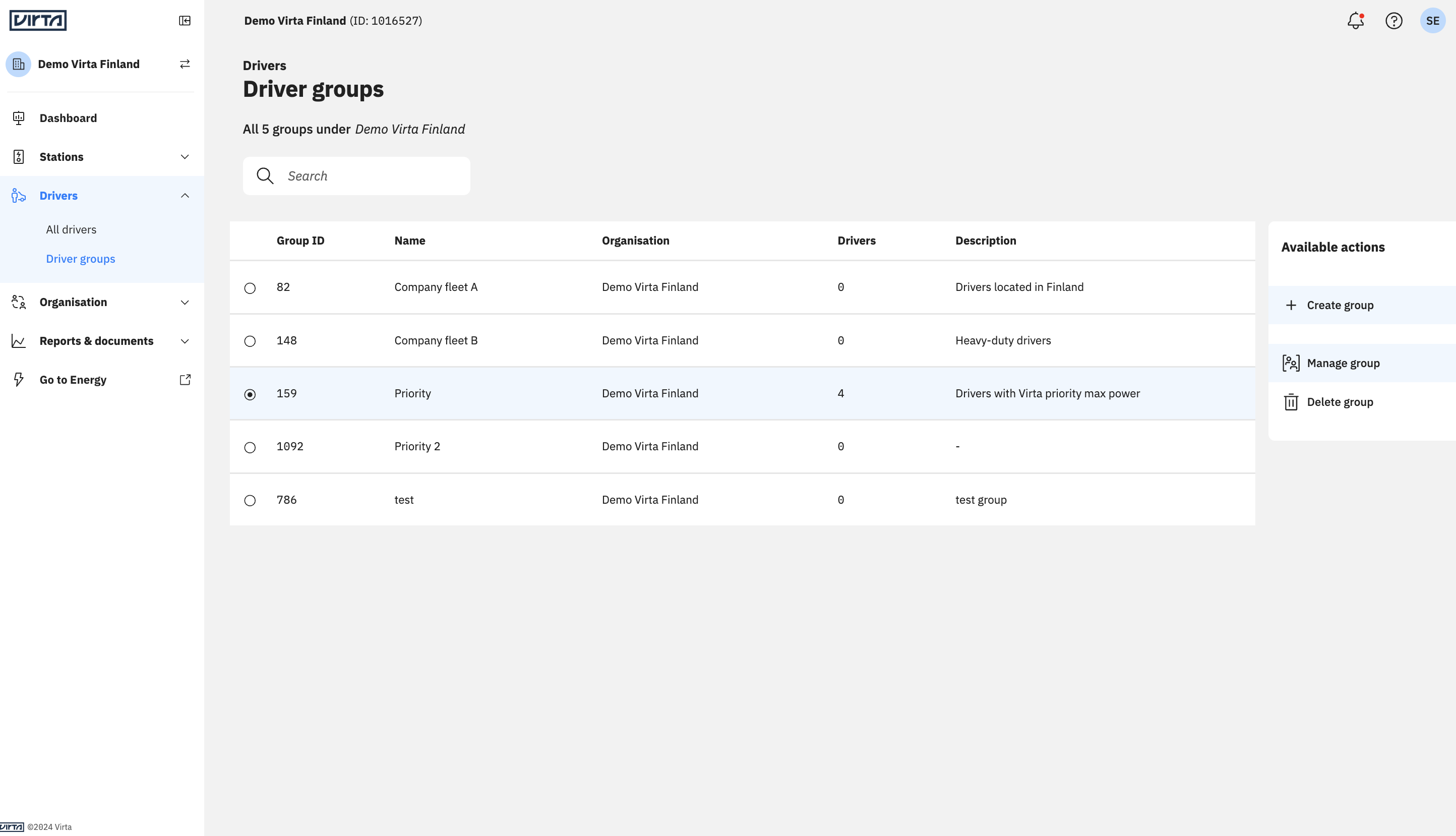The height and width of the screenshot is (836, 1456).
Task: Select the radio for group 82
Action: coord(250,288)
